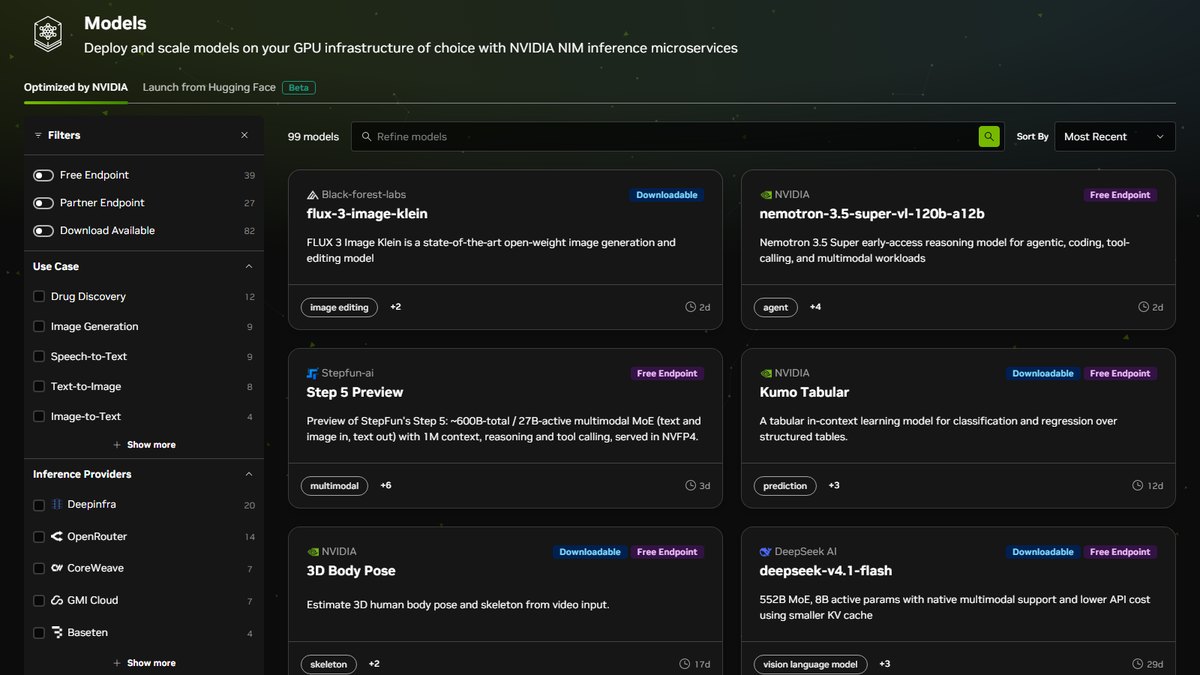Viewport: 1200px width, 675px height.
Task: Click the Beta badge next to Hugging Face
Action: click(x=299, y=88)
